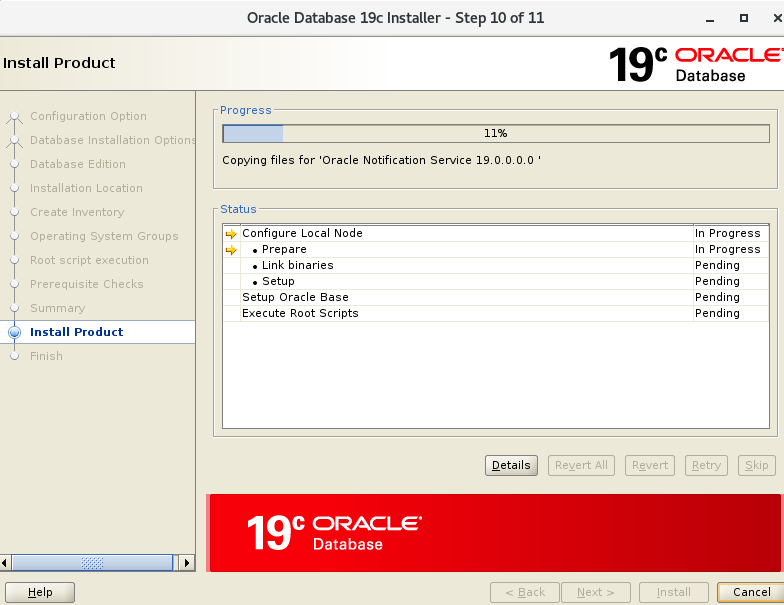Viewport: 784px width, 605px height.
Task: Click the Database Installation Options step node icon
Action: (x=14, y=141)
